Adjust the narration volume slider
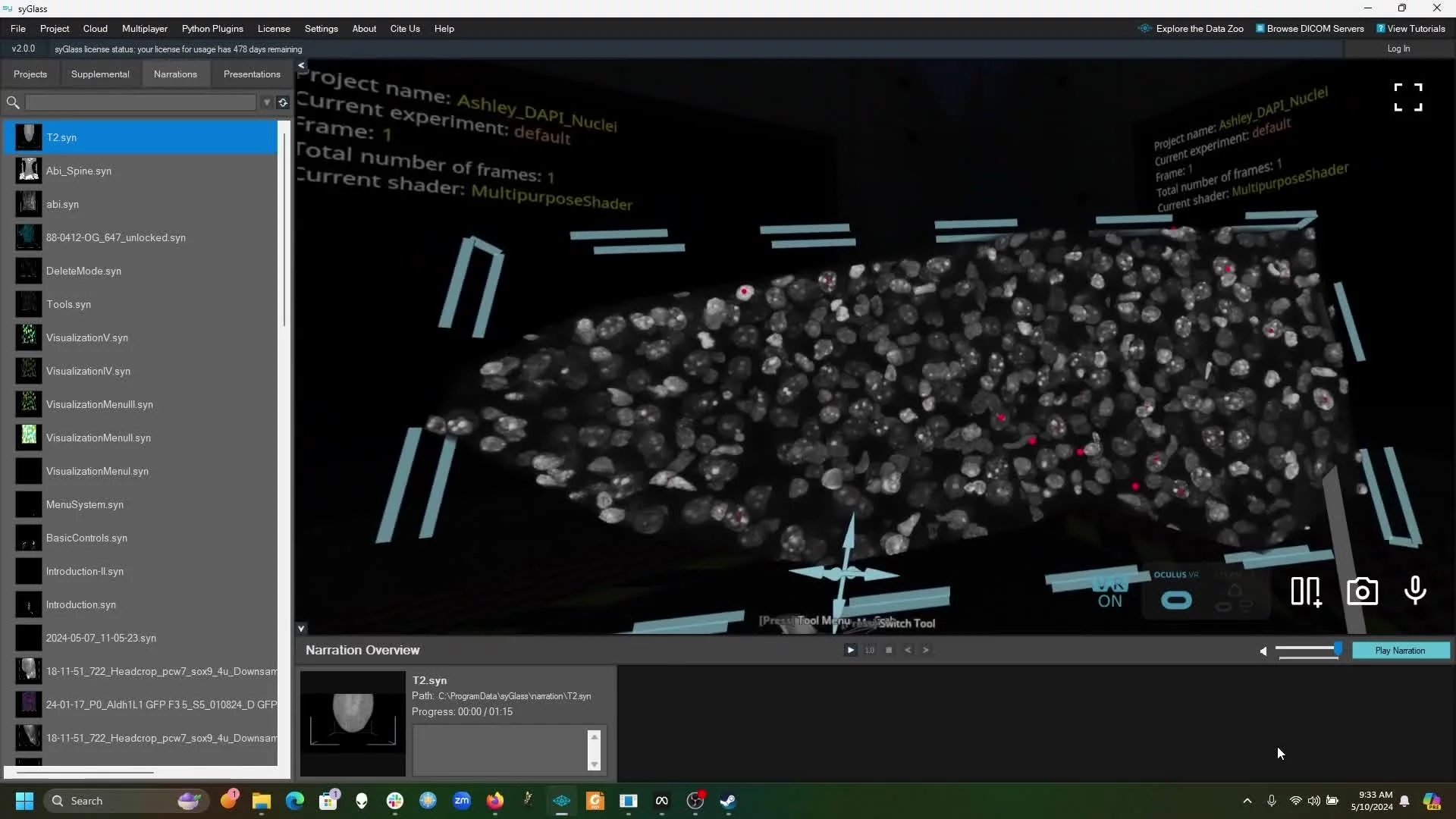The image size is (1456, 819). point(1338,649)
